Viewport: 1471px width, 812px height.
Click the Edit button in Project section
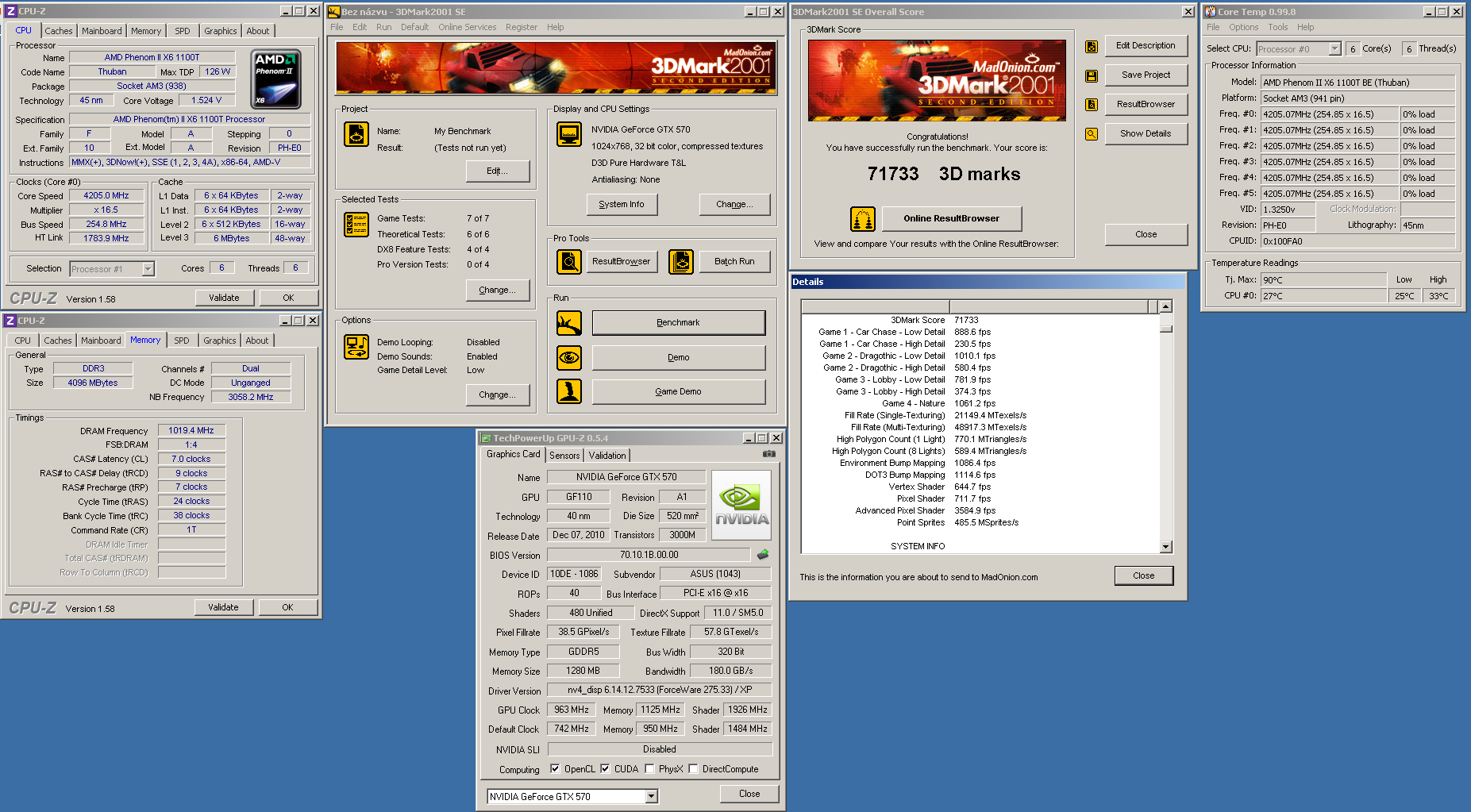(497, 171)
